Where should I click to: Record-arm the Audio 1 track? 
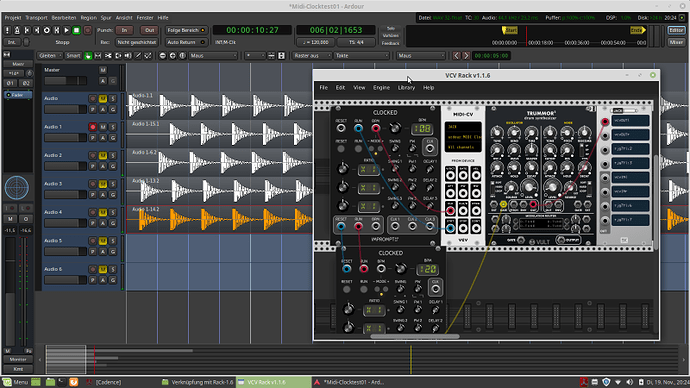[x=92, y=127]
